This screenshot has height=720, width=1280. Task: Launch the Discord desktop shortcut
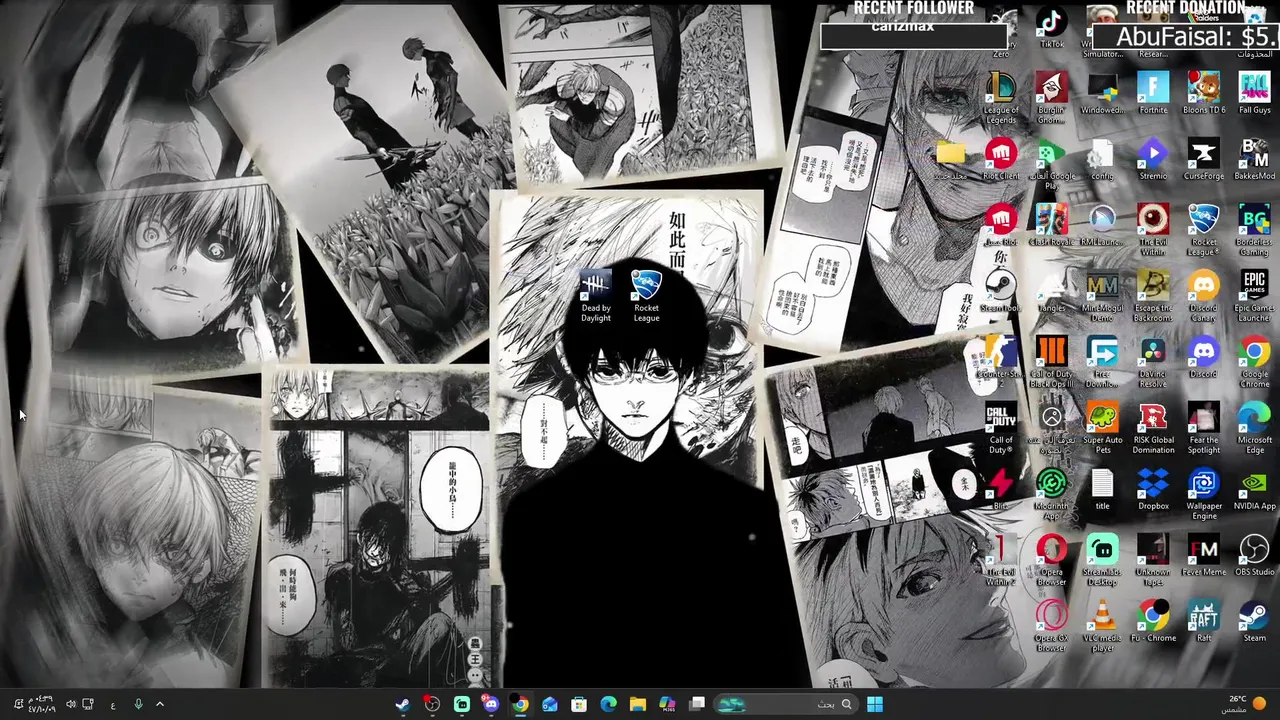click(1204, 358)
